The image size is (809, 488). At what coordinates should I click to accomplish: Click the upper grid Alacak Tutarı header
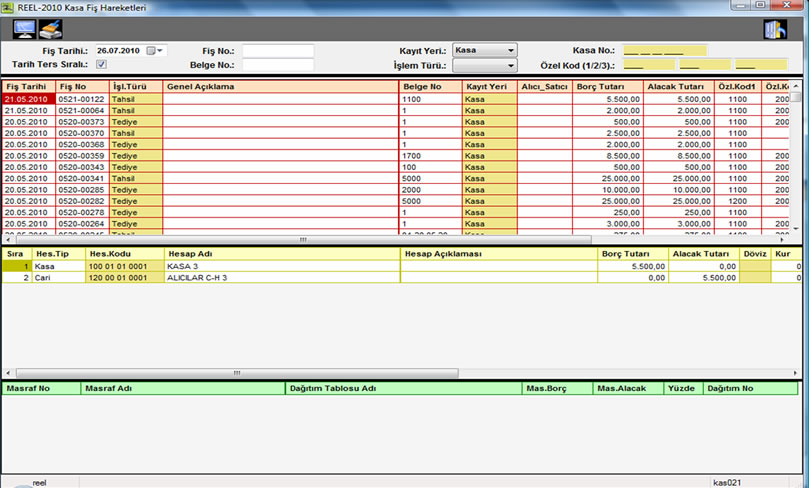click(678, 87)
